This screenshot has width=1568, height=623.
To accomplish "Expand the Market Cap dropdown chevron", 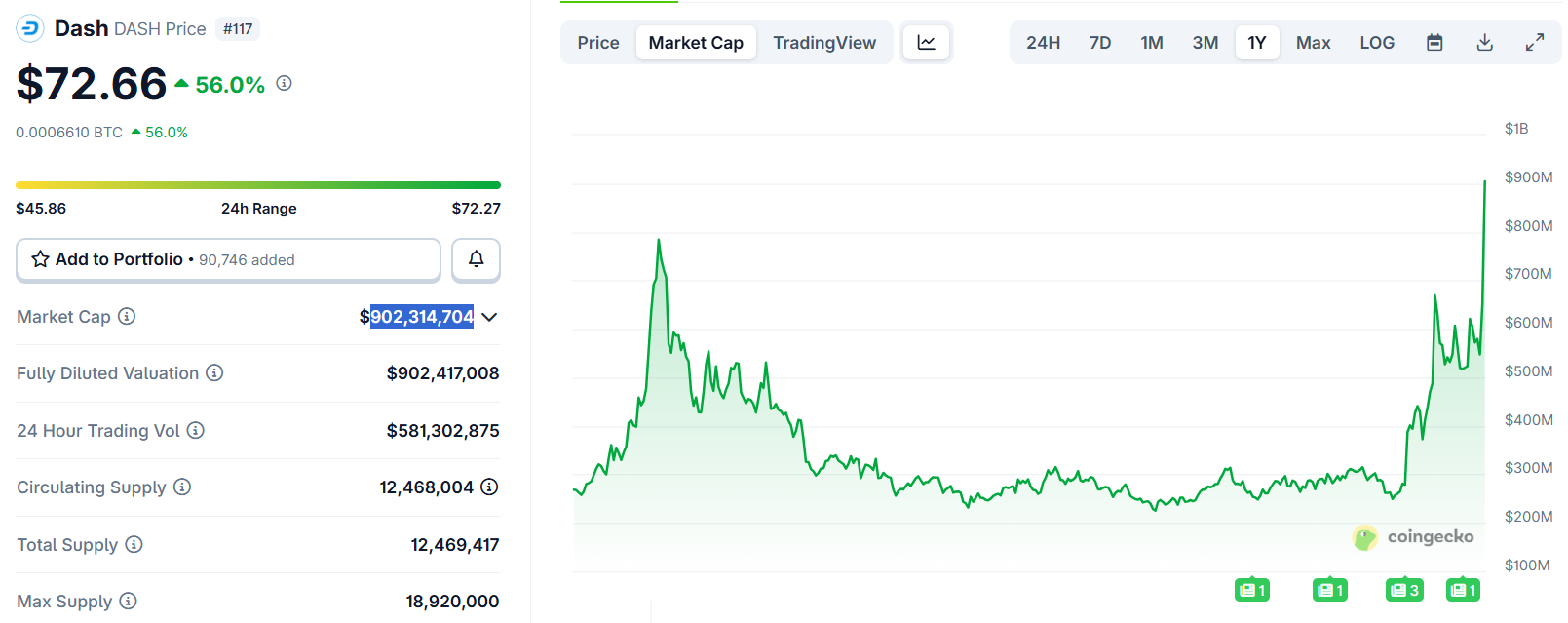I will (x=489, y=317).
